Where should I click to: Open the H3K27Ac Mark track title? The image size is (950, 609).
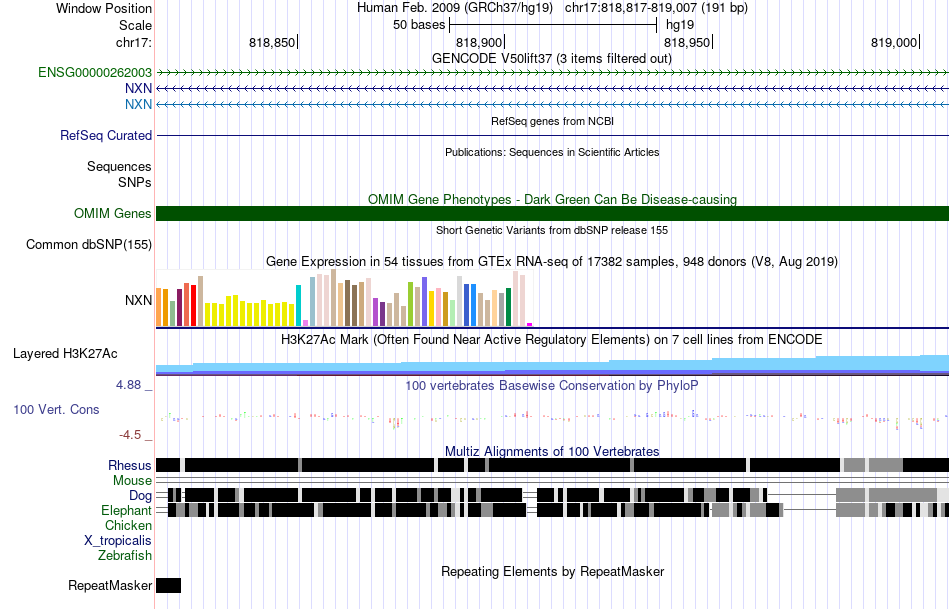click(x=552, y=339)
